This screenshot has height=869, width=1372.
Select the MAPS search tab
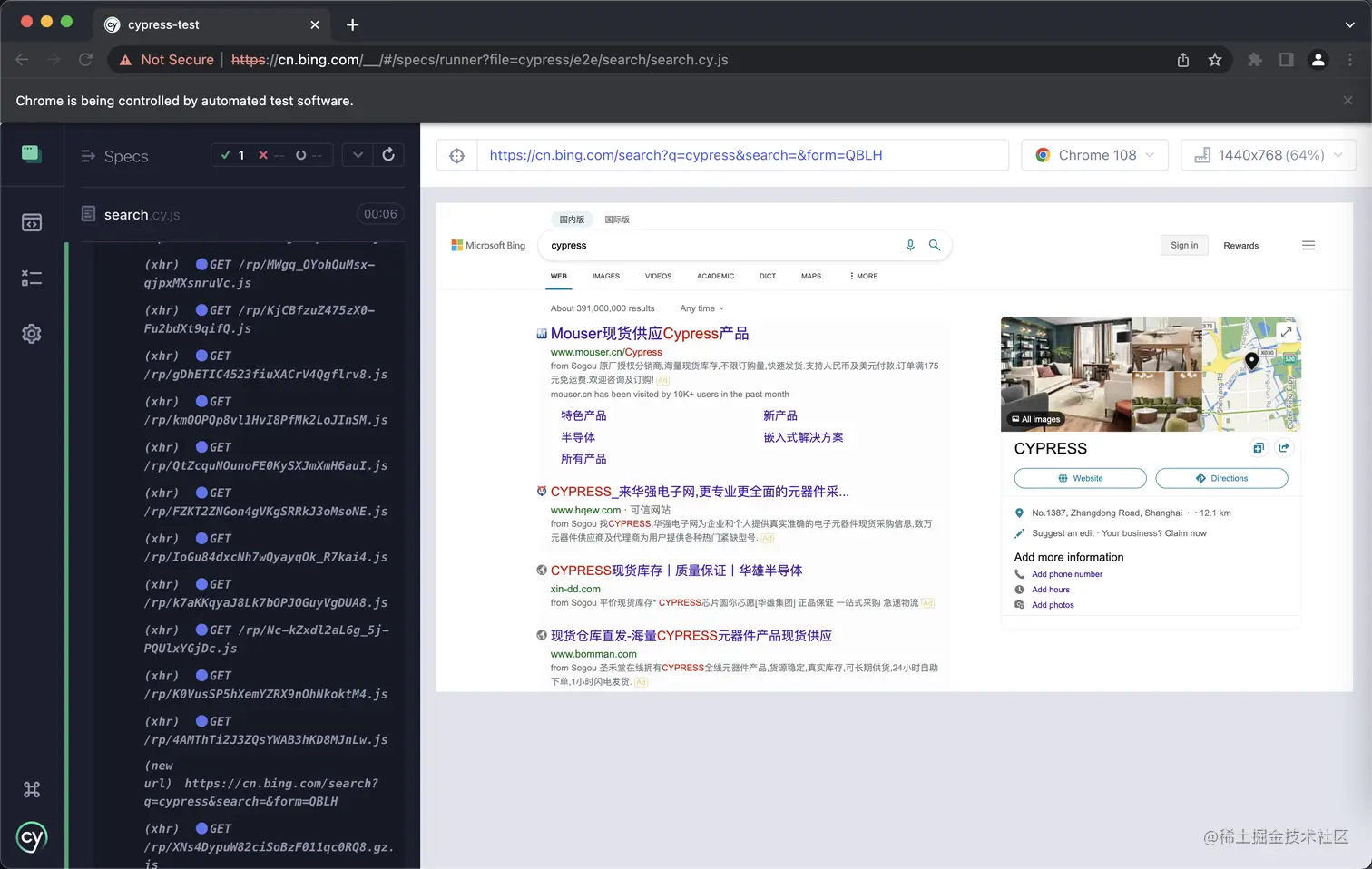coord(811,276)
